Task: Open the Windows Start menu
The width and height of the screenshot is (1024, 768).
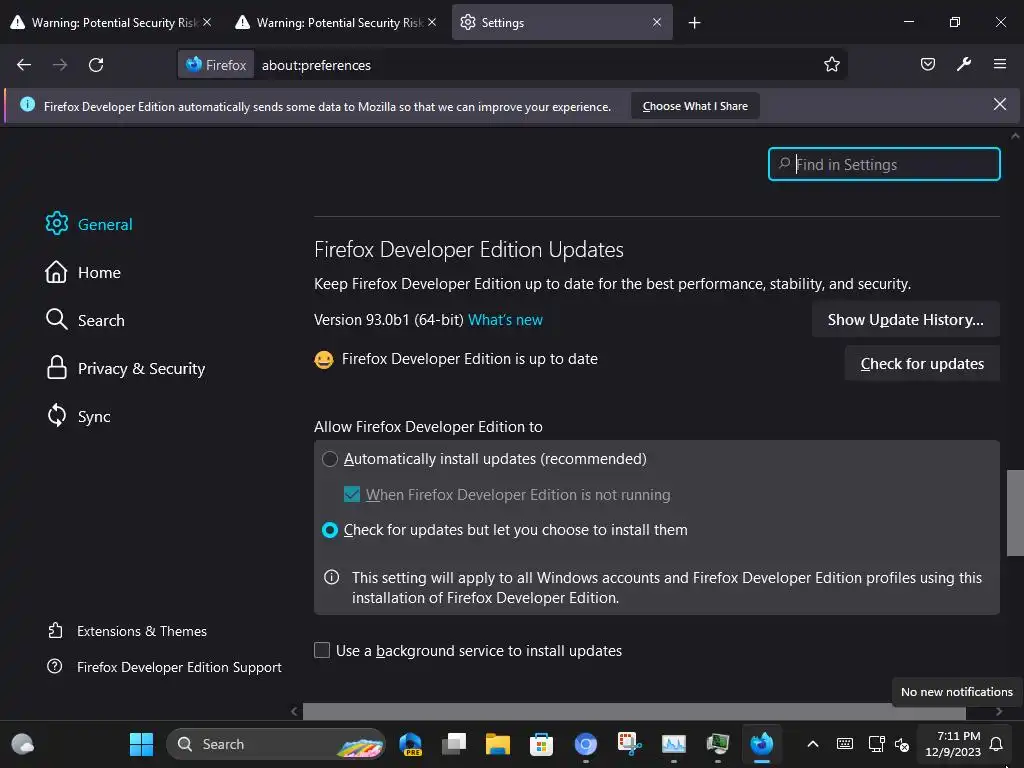Action: tap(141, 744)
